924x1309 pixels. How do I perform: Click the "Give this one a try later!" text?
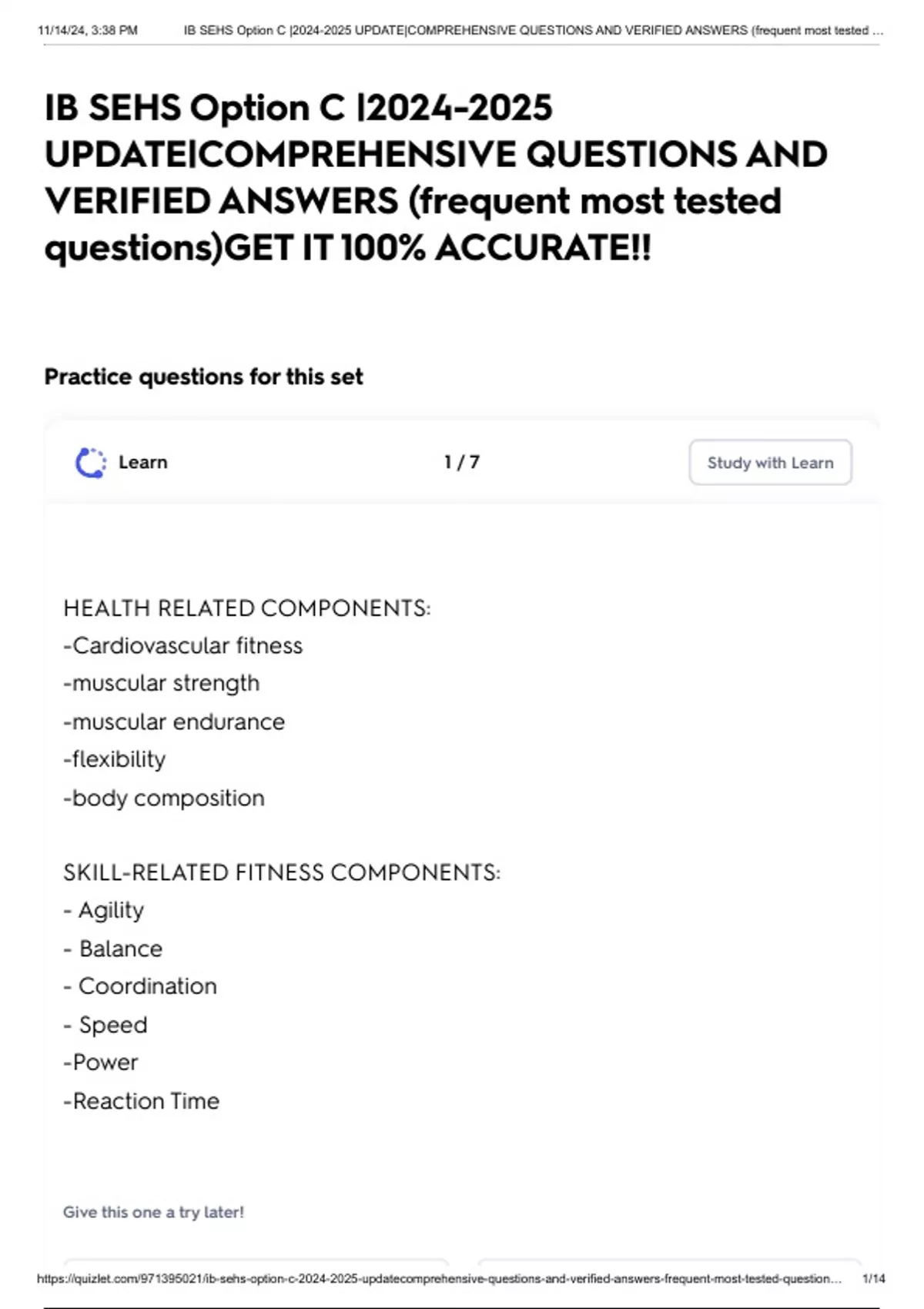pyautogui.click(x=153, y=1212)
